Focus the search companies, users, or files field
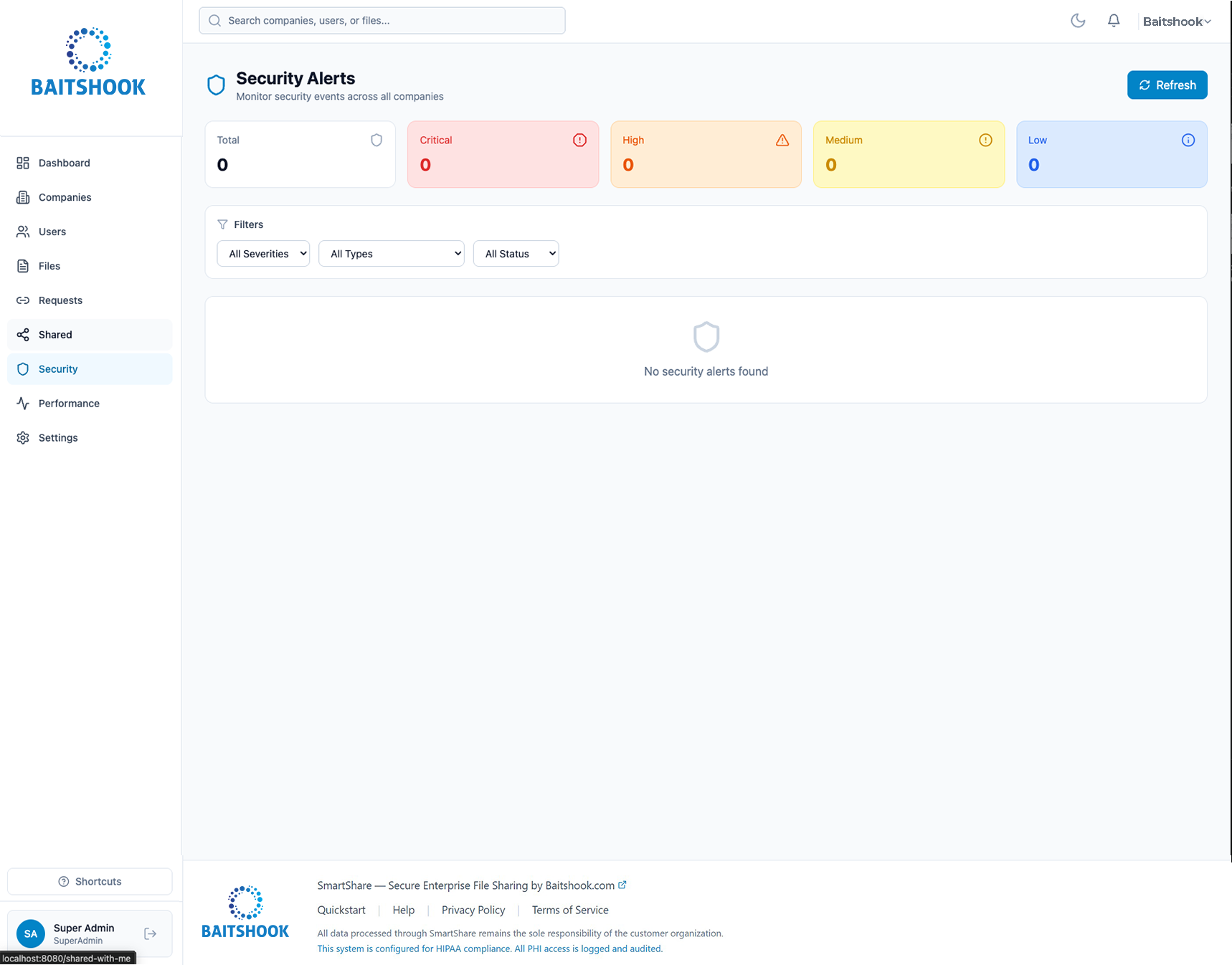 click(x=382, y=21)
